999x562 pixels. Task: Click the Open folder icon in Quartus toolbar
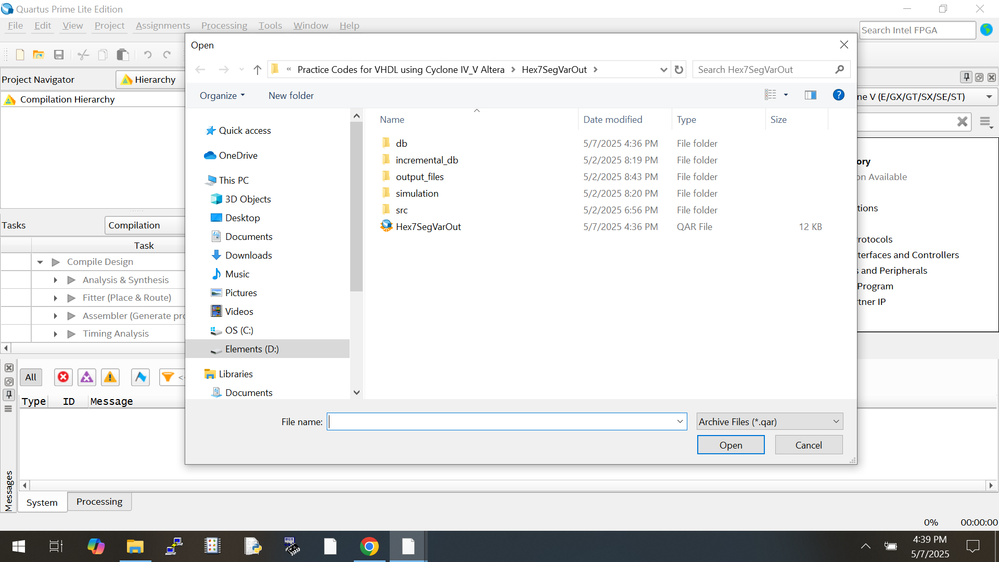click(x=38, y=55)
